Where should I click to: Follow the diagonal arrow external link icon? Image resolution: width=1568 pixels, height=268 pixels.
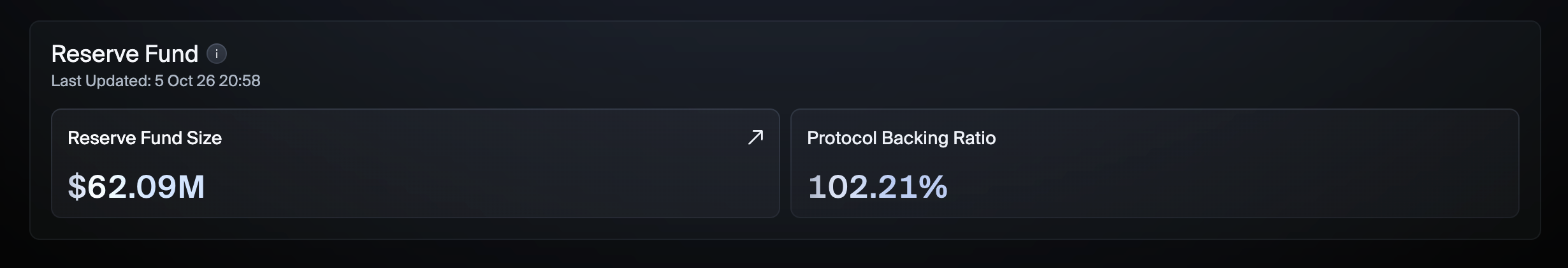tap(755, 137)
